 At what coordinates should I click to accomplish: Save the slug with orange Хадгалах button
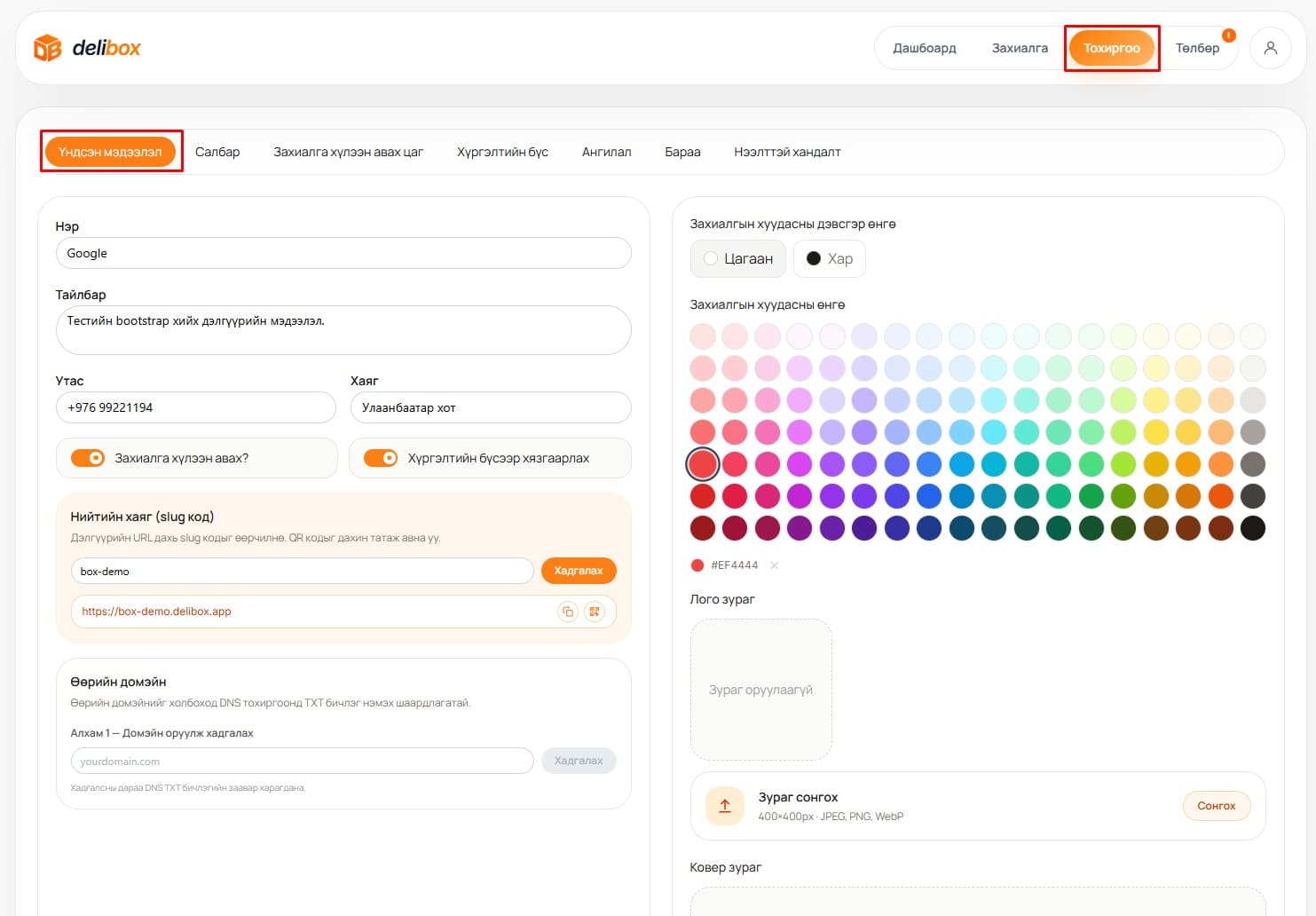tap(579, 571)
